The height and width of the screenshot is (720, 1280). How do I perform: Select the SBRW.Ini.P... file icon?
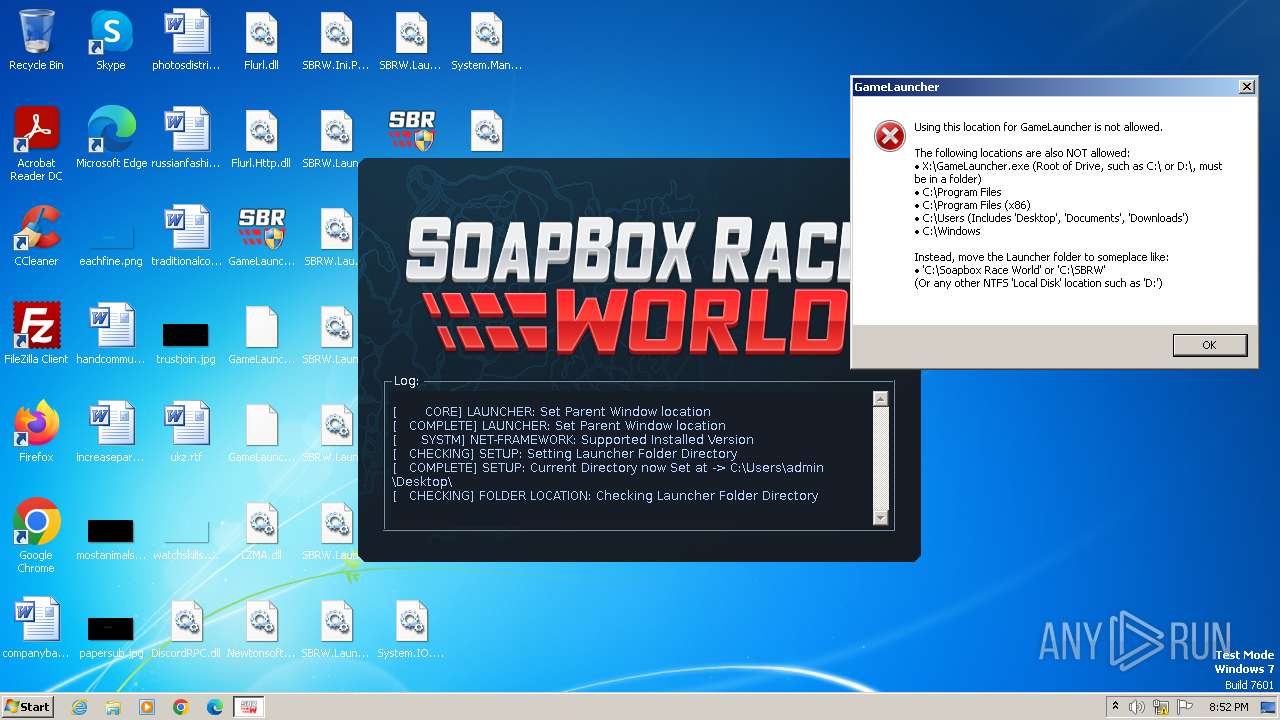pyautogui.click(x=336, y=41)
